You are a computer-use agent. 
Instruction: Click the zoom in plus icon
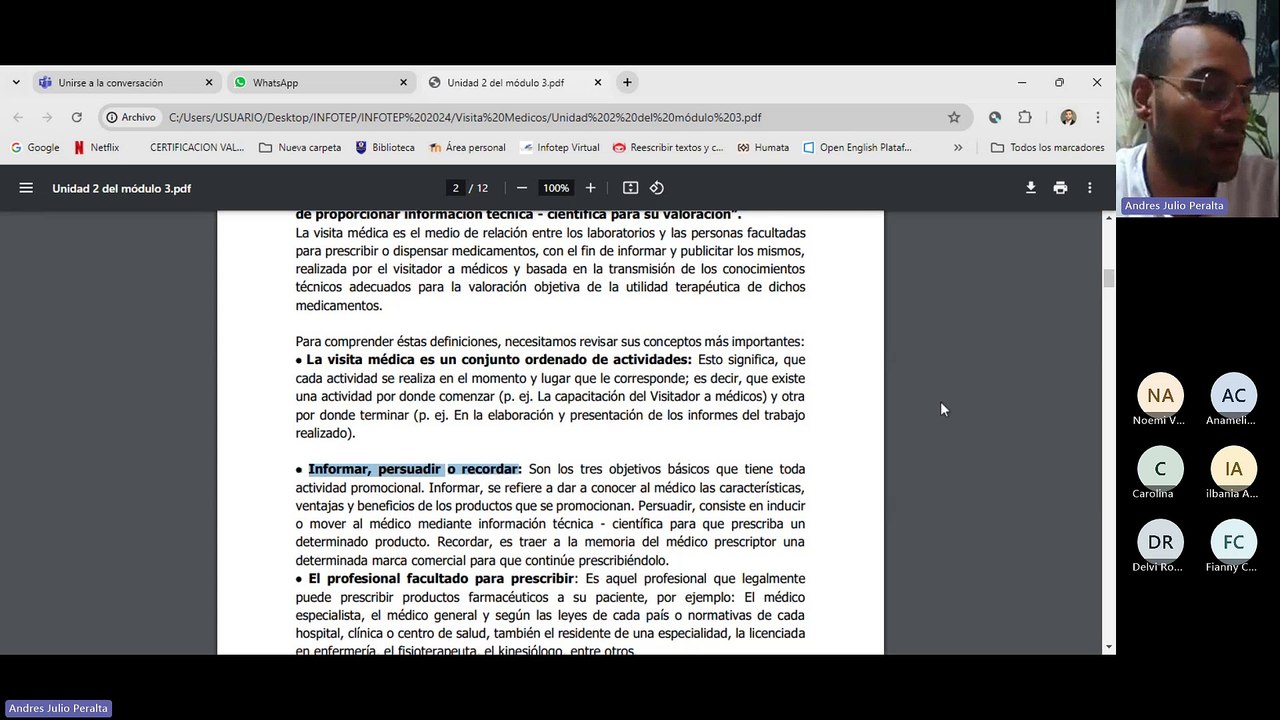click(590, 188)
